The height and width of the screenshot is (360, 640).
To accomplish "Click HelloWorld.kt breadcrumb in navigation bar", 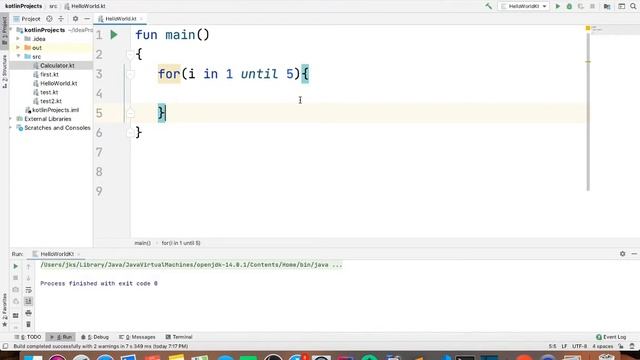I will pos(85,6).
